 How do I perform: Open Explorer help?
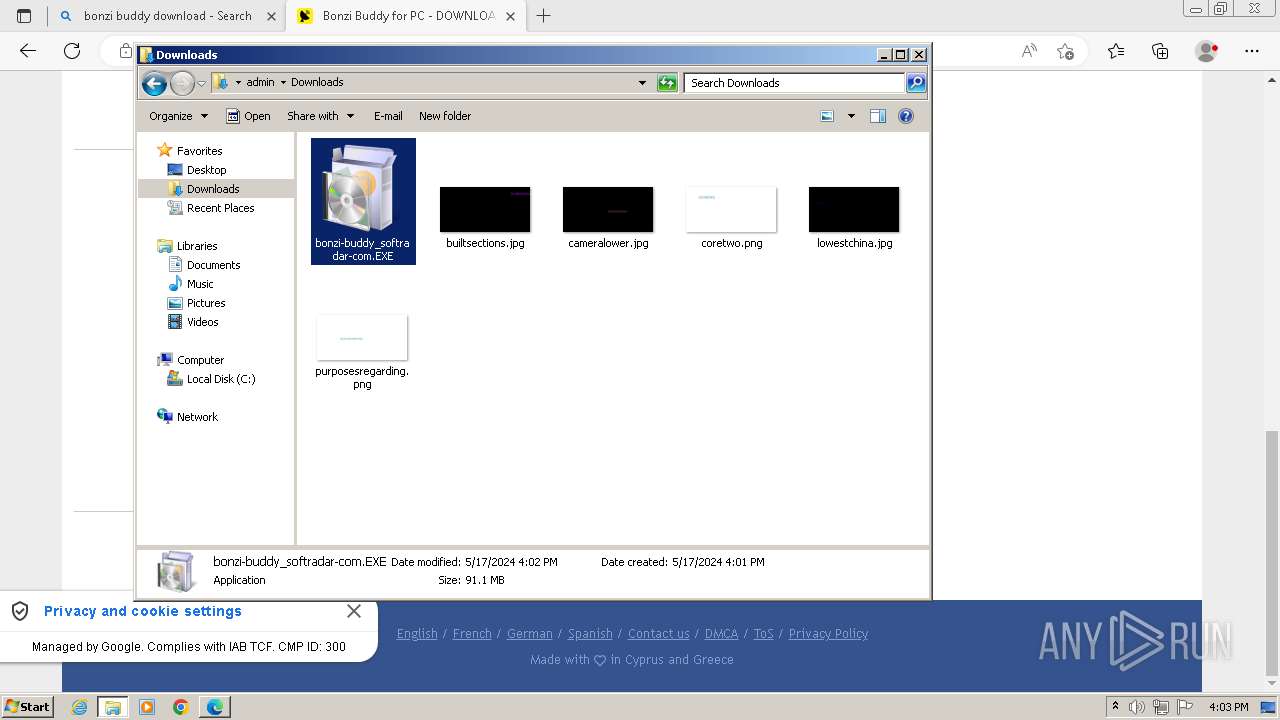point(906,116)
